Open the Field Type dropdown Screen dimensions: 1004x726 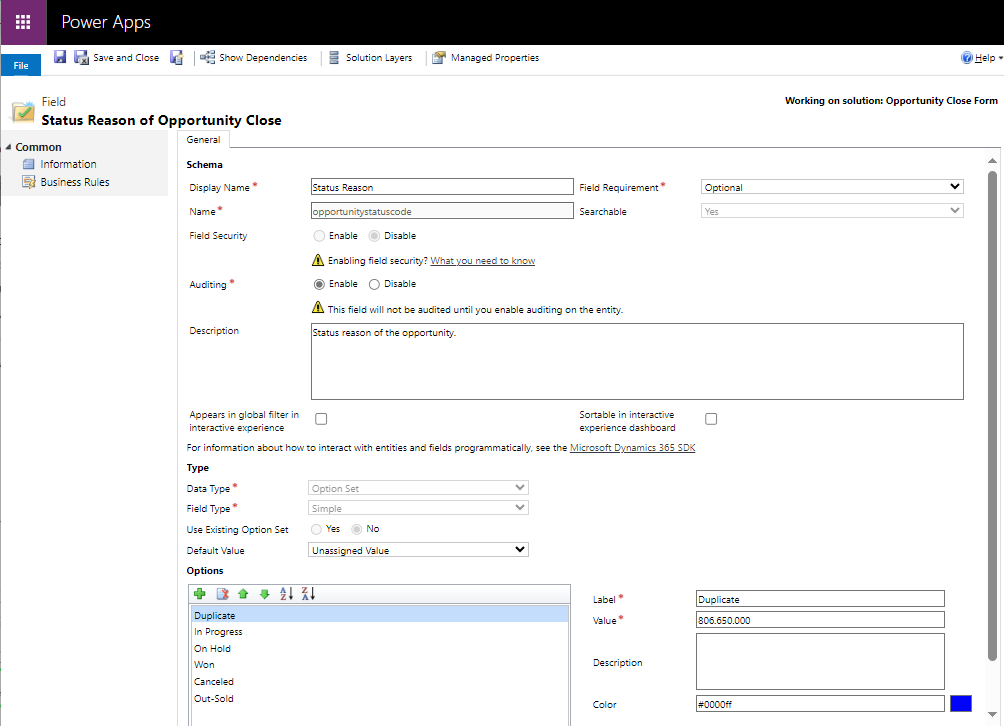click(418, 508)
